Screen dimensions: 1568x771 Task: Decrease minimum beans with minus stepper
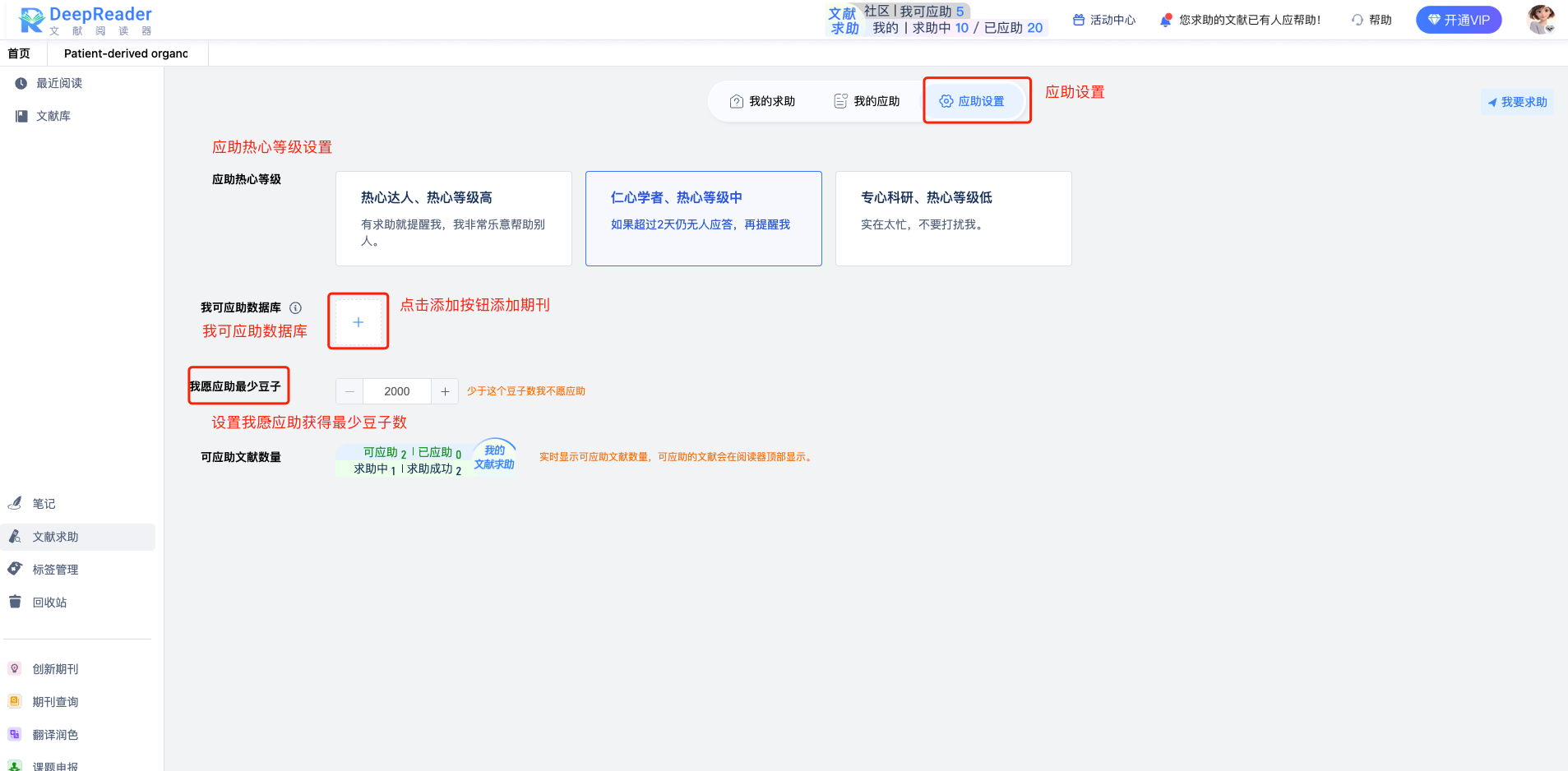[349, 391]
